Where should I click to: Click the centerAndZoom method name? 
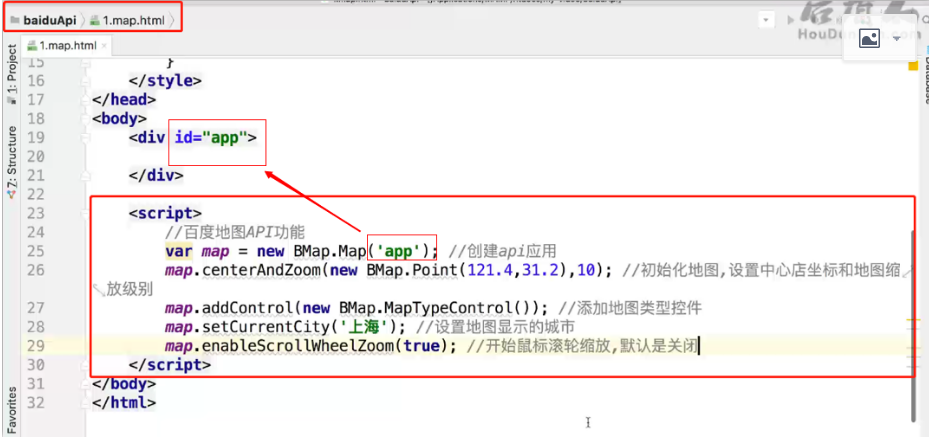[261, 270]
